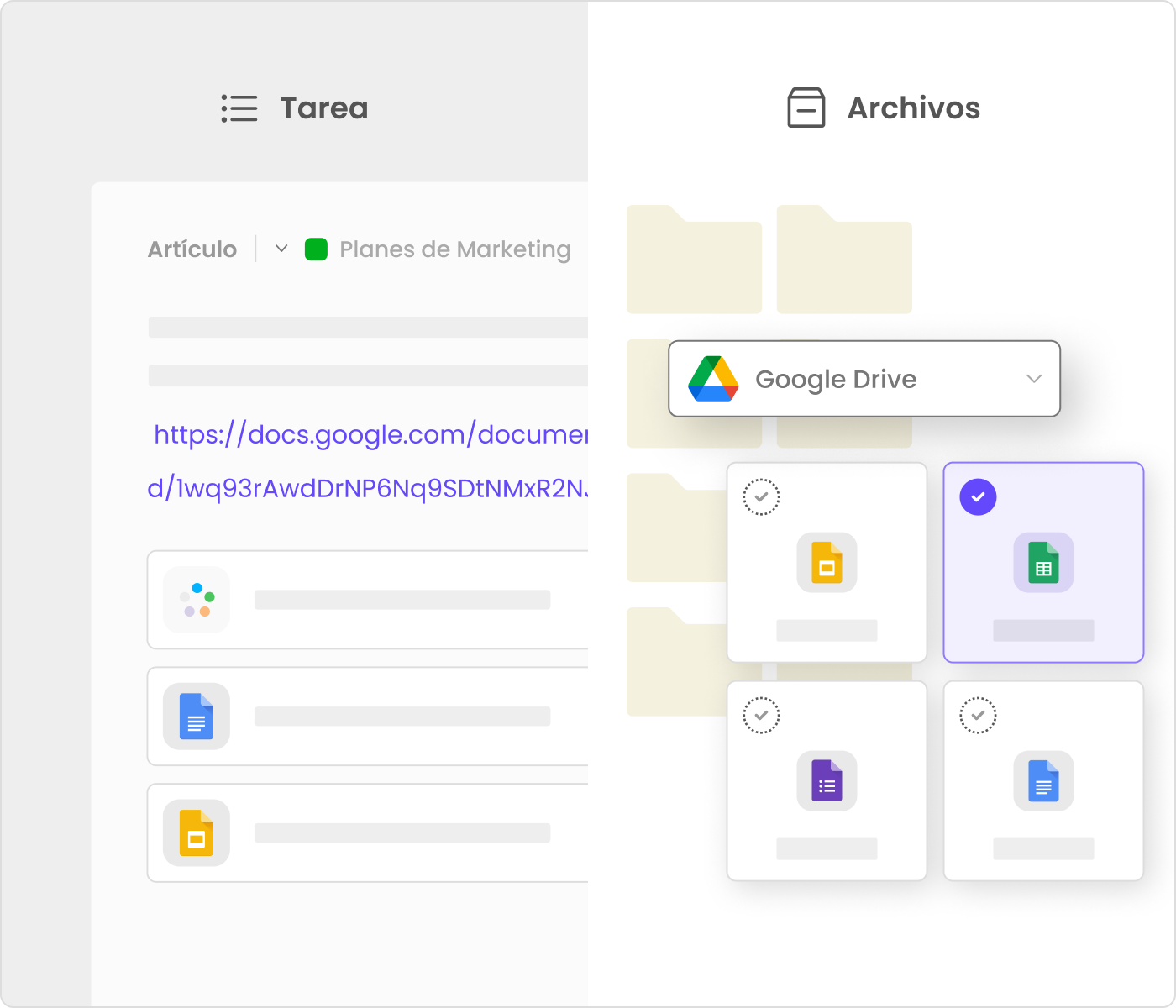Switch to the Tarea tab

click(x=295, y=108)
